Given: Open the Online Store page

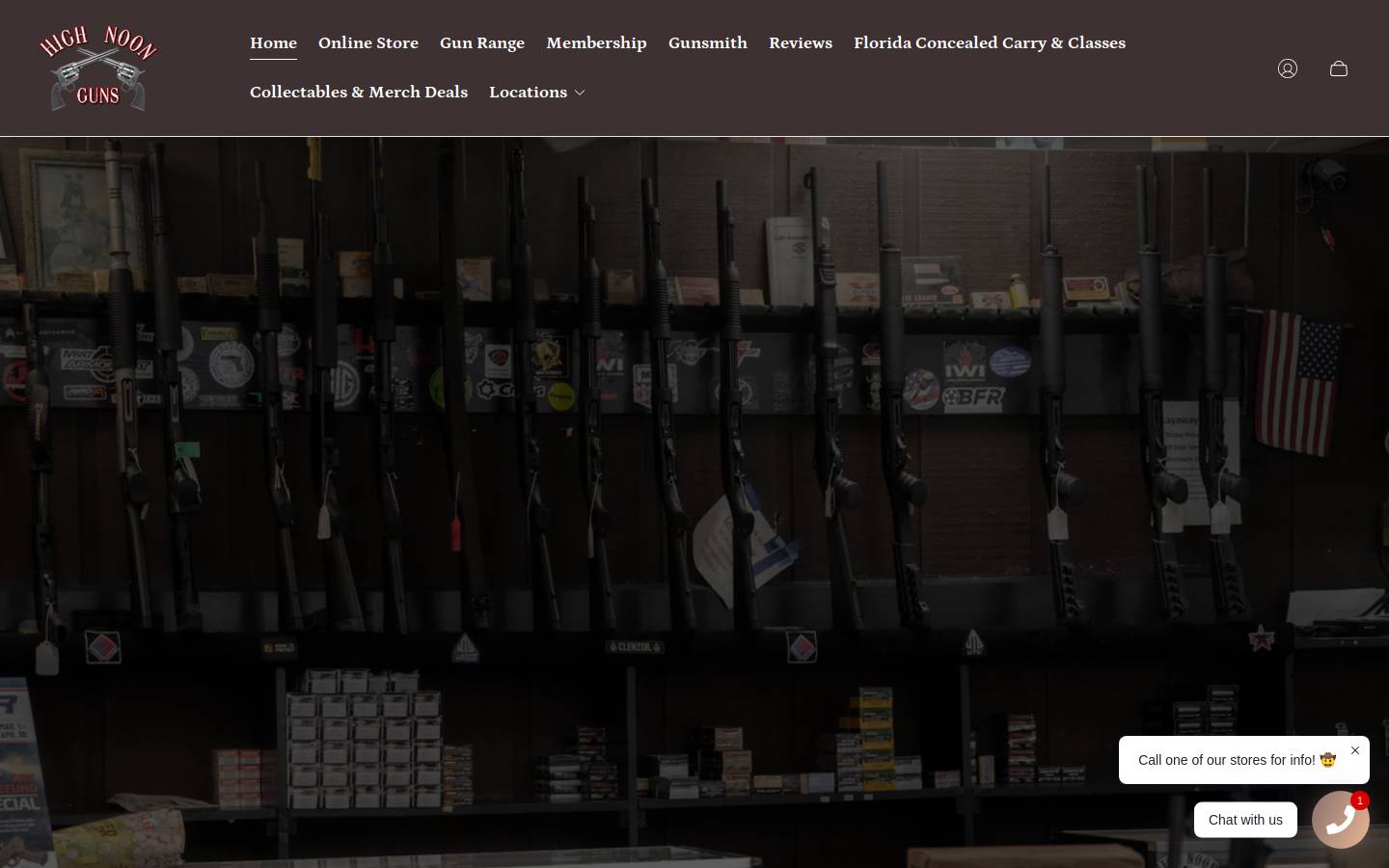Looking at the screenshot, I should [368, 42].
